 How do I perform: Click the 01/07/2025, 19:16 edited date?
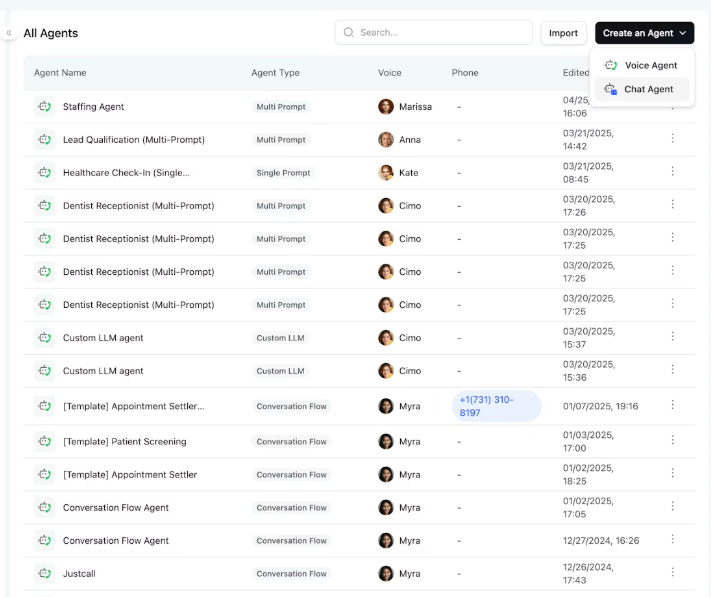click(x=600, y=406)
